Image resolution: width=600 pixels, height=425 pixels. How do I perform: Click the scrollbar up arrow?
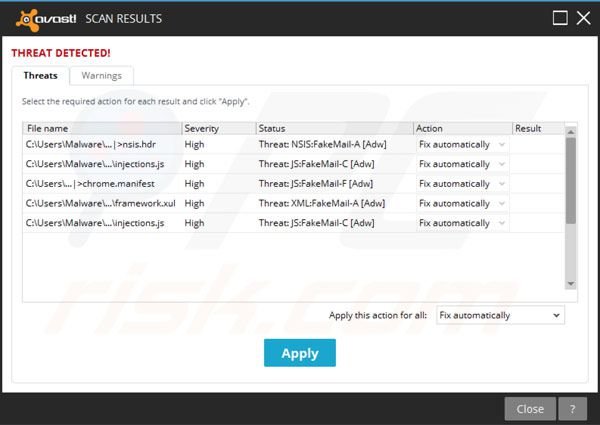[x=571, y=132]
